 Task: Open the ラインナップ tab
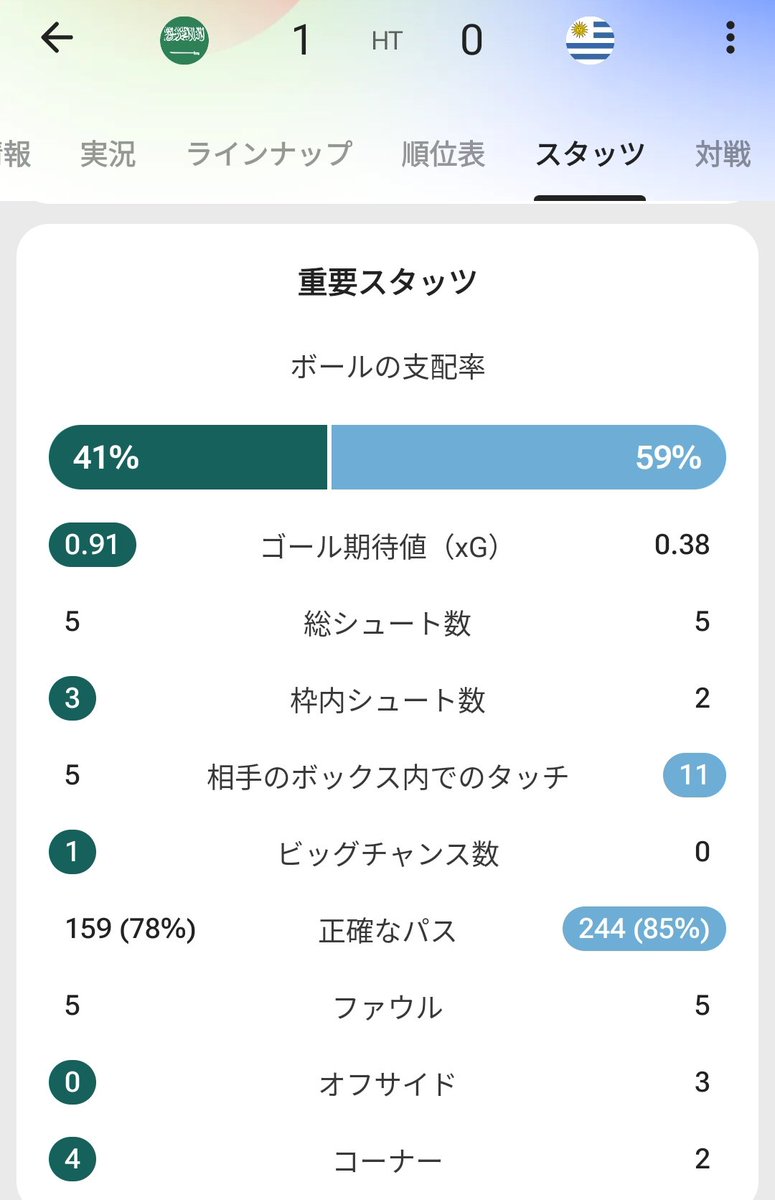pos(269,154)
